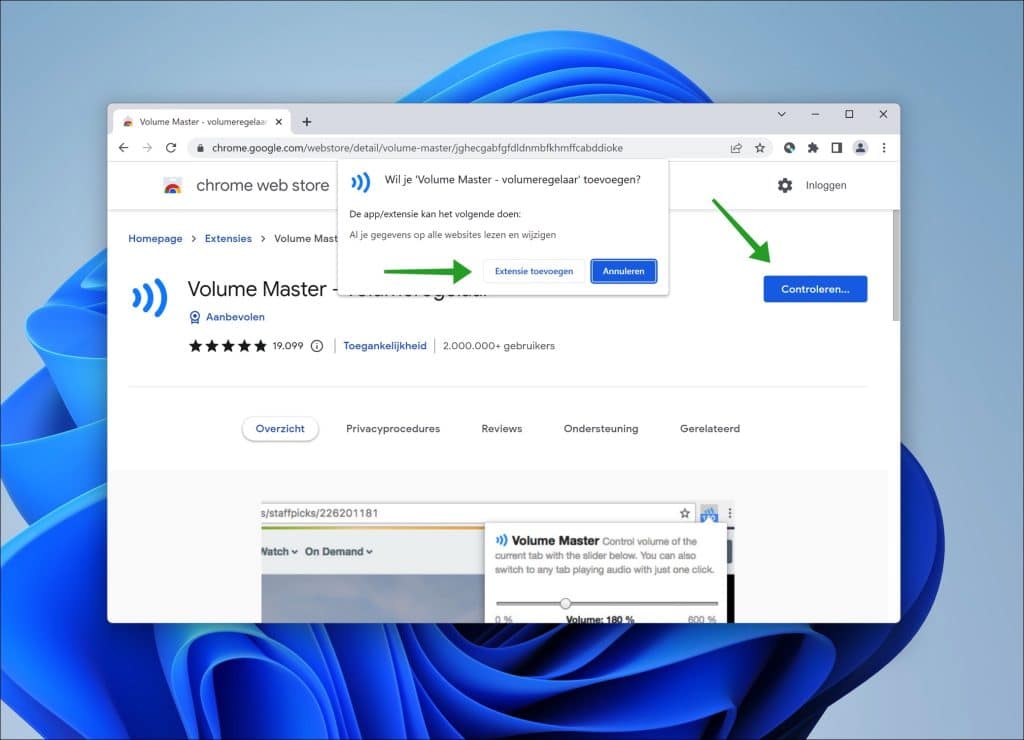Screen dimensions: 1024x740
Task: Open the Aanbevolen badge link
Action: [227, 317]
